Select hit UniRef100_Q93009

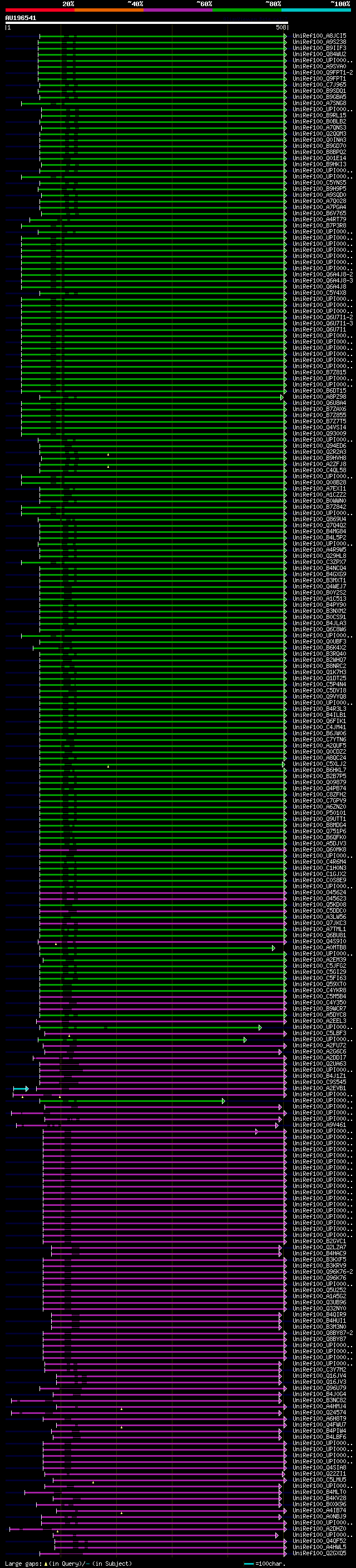coord(319,433)
